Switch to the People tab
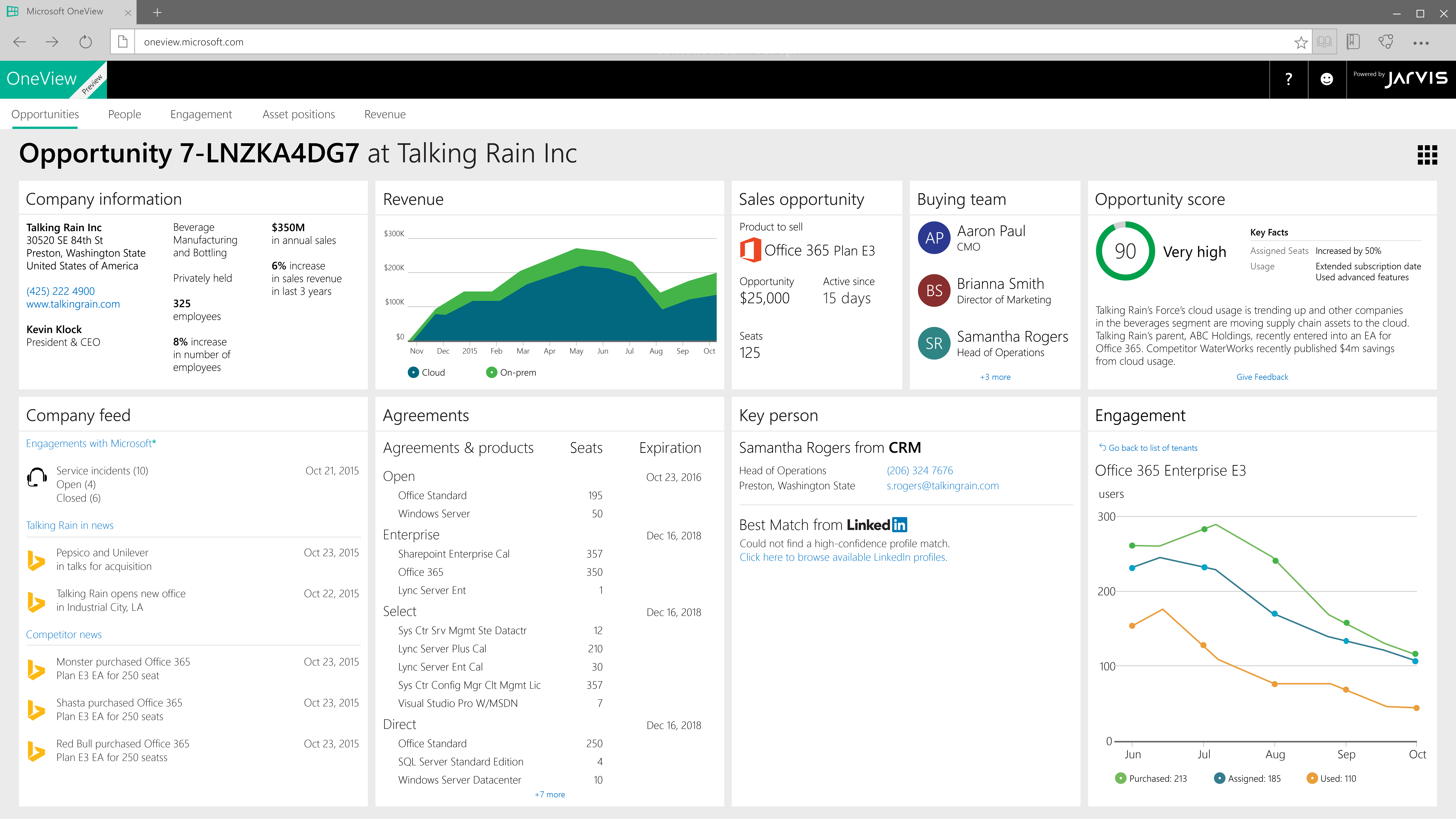Viewport: 1456px width, 819px height. 124,114
